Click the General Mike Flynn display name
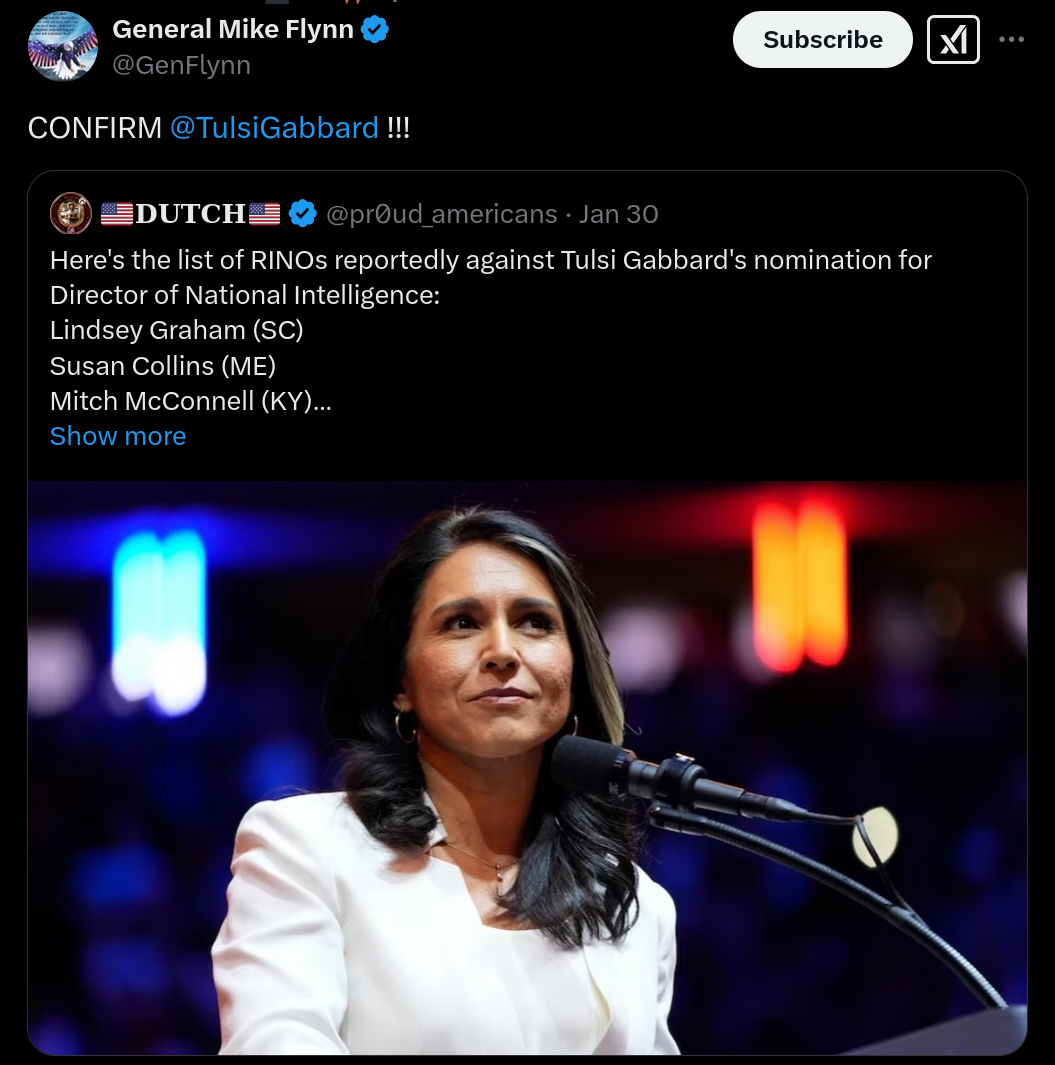The height and width of the screenshot is (1065, 1055). click(x=233, y=29)
